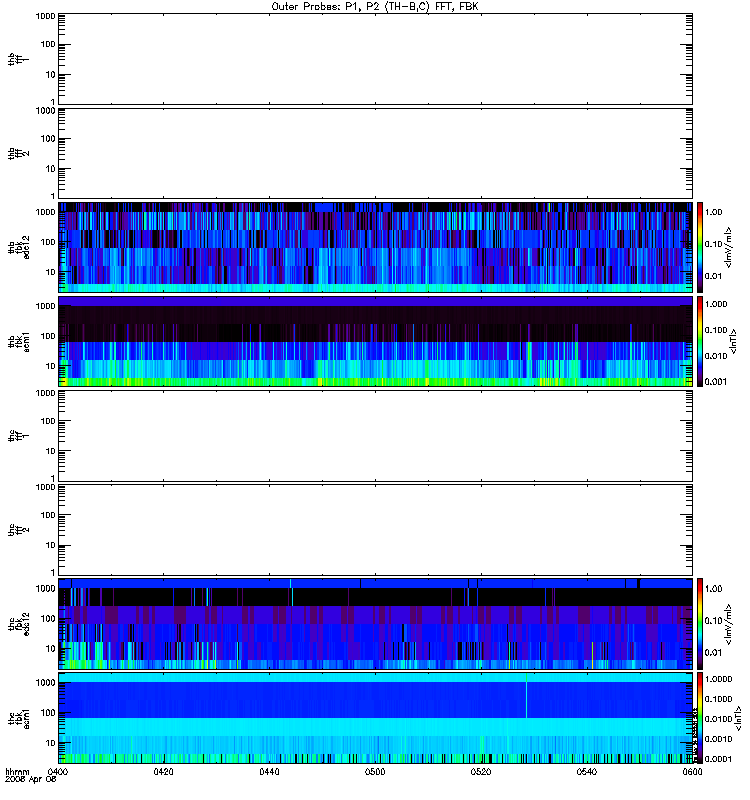Viewport: 750px width, 800px height.
Task: Click the 100 y-axis tick of thc fbk edc12 panel
Action: [x=48, y=618]
